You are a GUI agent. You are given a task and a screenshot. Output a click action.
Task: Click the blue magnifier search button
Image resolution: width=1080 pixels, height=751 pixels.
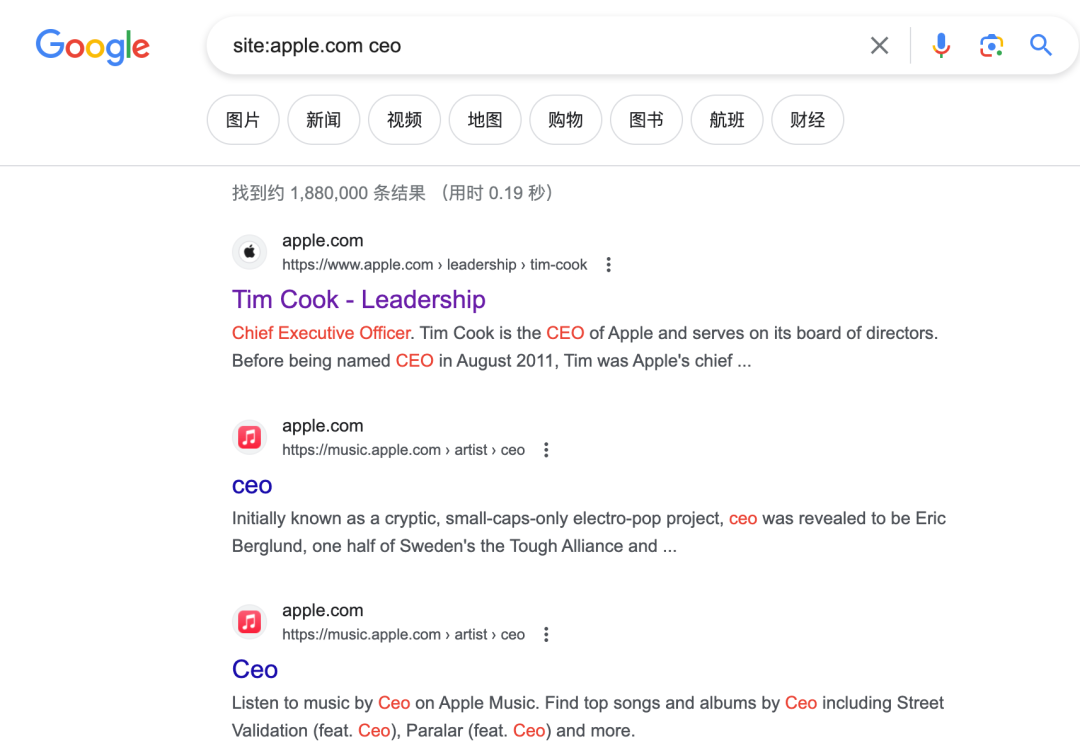1041,46
